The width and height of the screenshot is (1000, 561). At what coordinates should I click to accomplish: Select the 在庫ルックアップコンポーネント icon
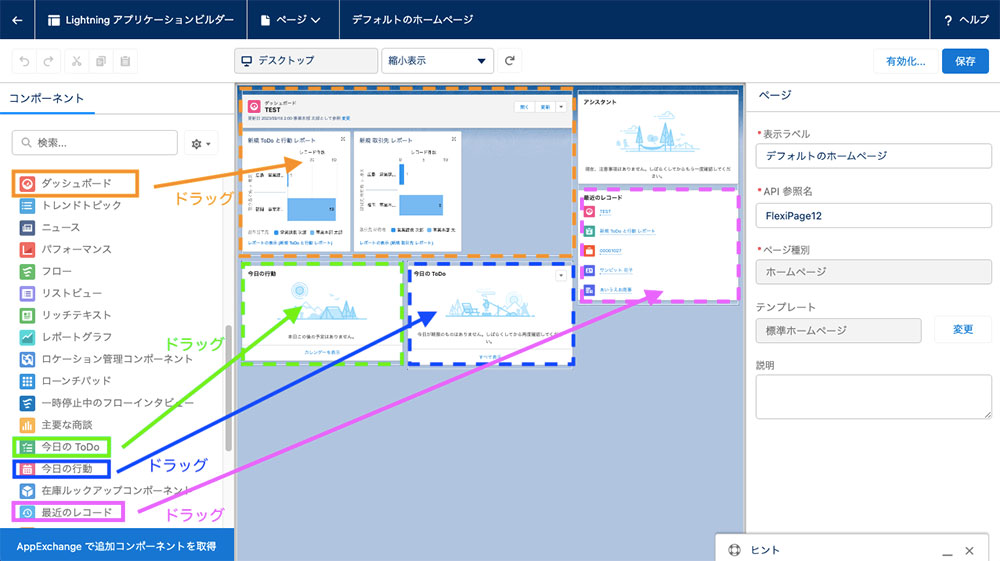click(27, 490)
